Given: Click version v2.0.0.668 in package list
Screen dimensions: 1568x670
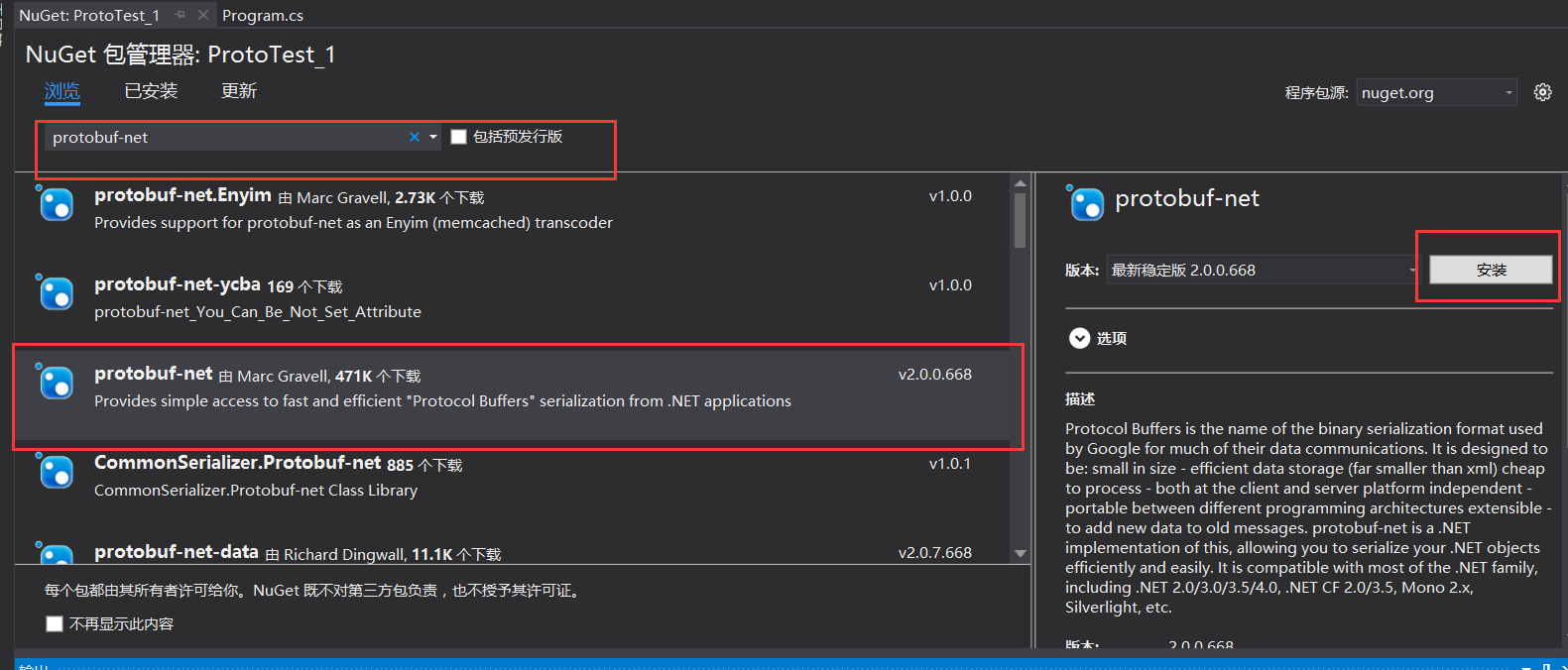Looking at the screenshot, I should [x=935, y=375].
